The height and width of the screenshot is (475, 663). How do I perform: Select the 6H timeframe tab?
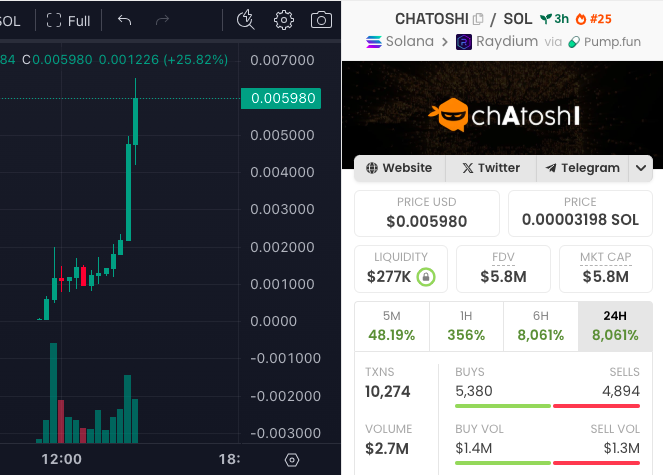pos(541,326)
